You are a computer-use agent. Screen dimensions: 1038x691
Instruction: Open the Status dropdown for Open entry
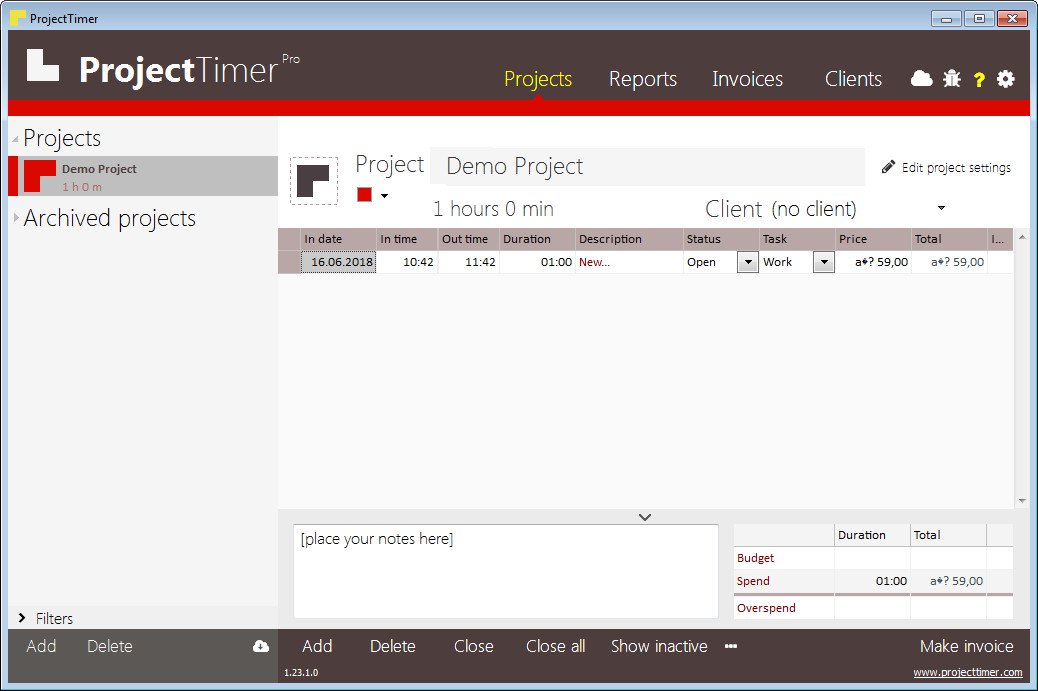[747, 262]
